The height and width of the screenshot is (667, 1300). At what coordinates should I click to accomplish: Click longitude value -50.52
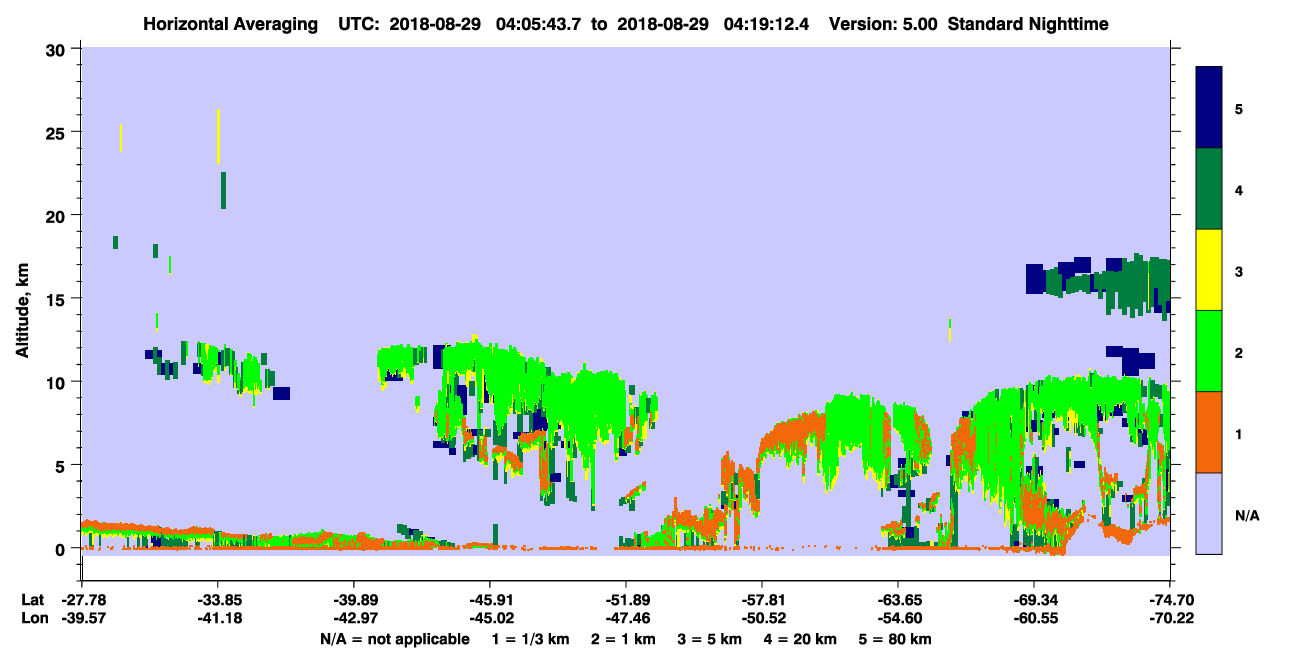[762, 618]
